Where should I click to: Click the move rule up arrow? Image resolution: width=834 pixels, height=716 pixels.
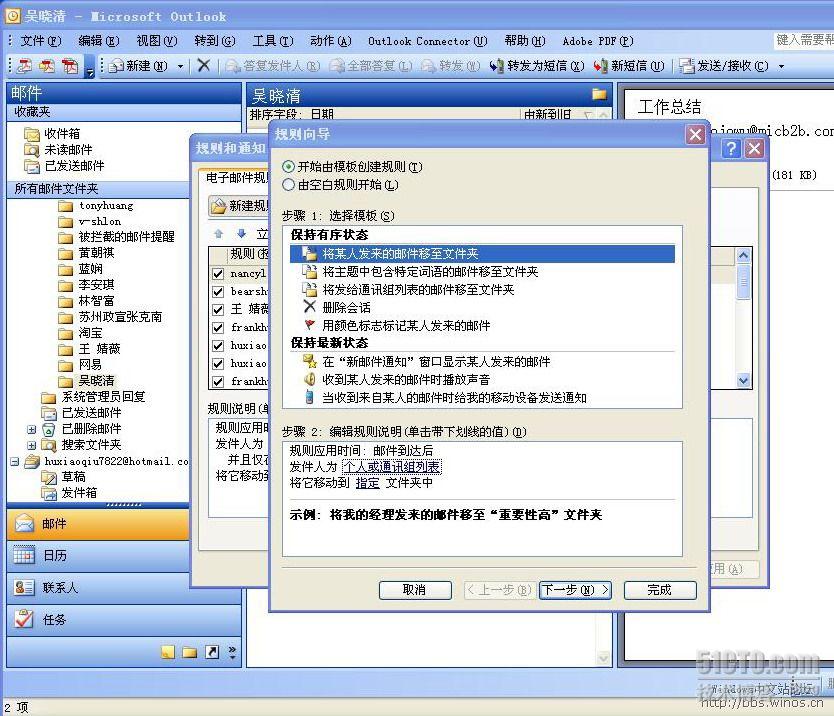pyautogui.click(x=219, y=234)
